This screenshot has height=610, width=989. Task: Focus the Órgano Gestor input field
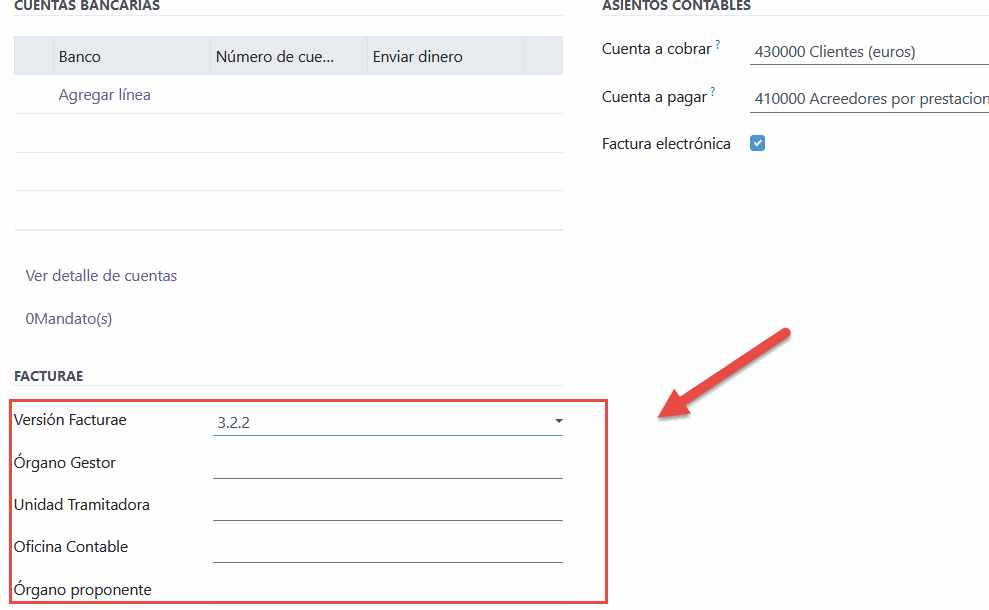(387, 464)
